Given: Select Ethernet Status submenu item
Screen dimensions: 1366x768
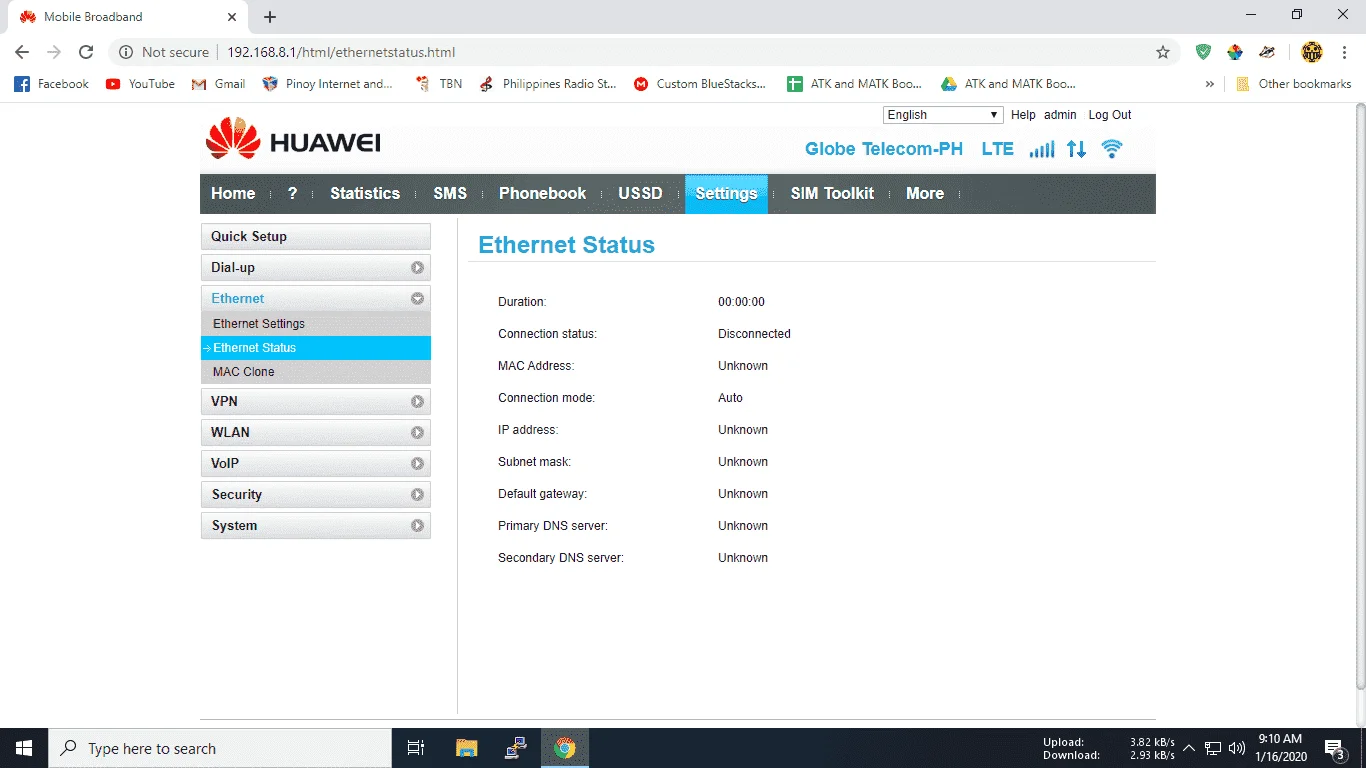Looking at the screenshot, I should 316,348.
